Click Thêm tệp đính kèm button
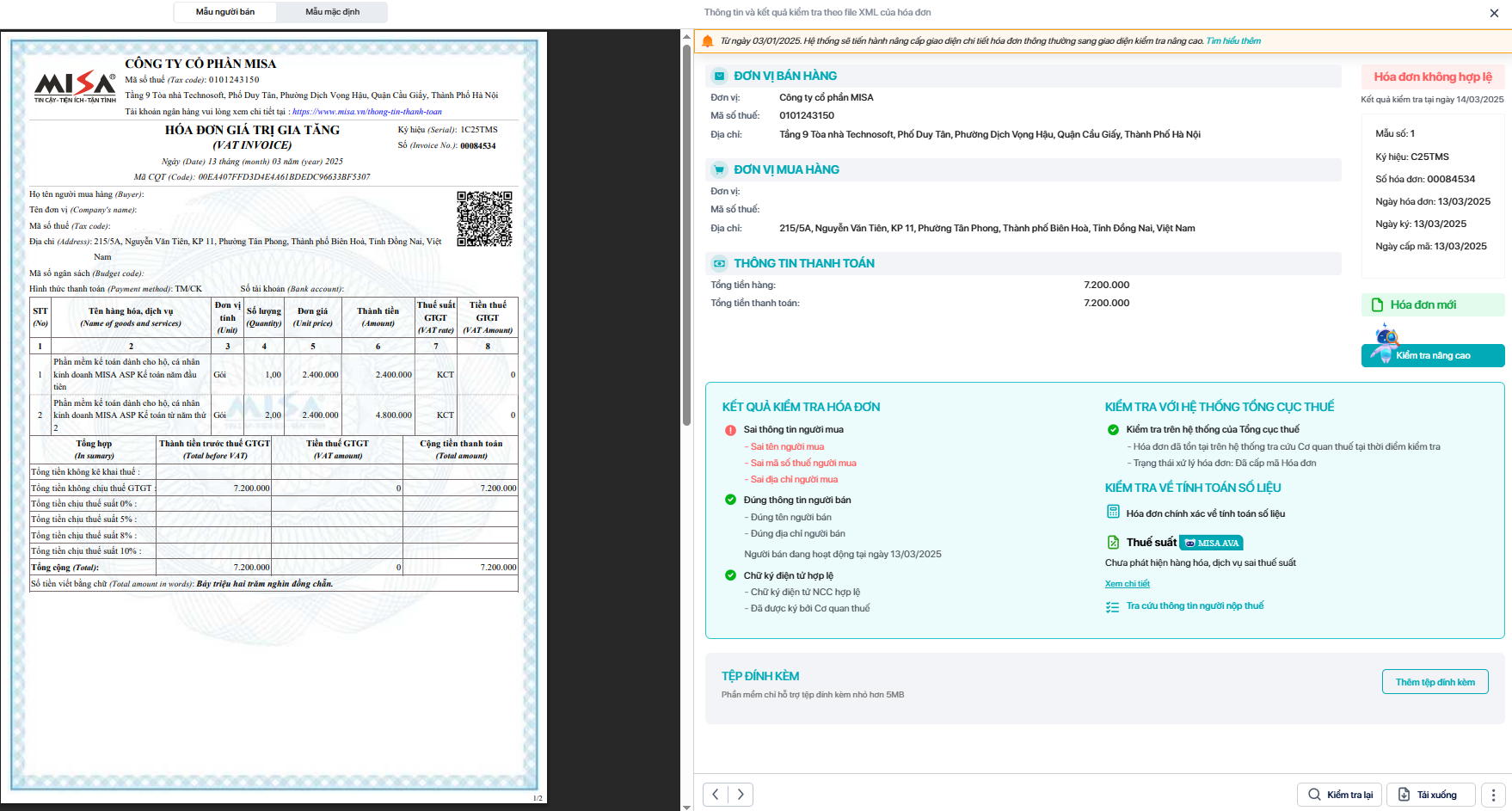Viewport: 1512px width, 811px height. (x=1435, y=682)
